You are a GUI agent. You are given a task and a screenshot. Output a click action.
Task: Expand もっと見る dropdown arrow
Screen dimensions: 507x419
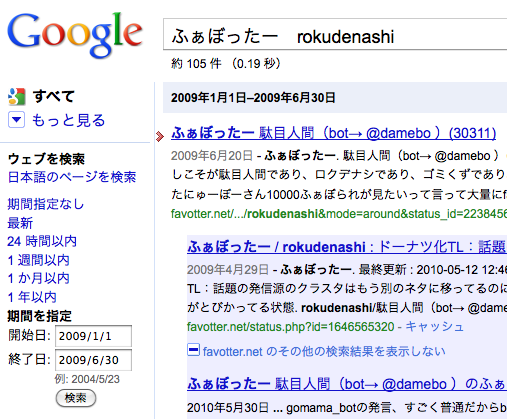pyautogui.click(x=16, y=120)
